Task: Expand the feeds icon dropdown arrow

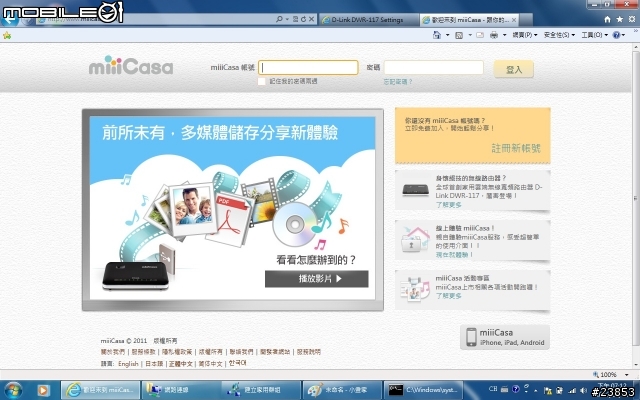Action: click(470, 35)
